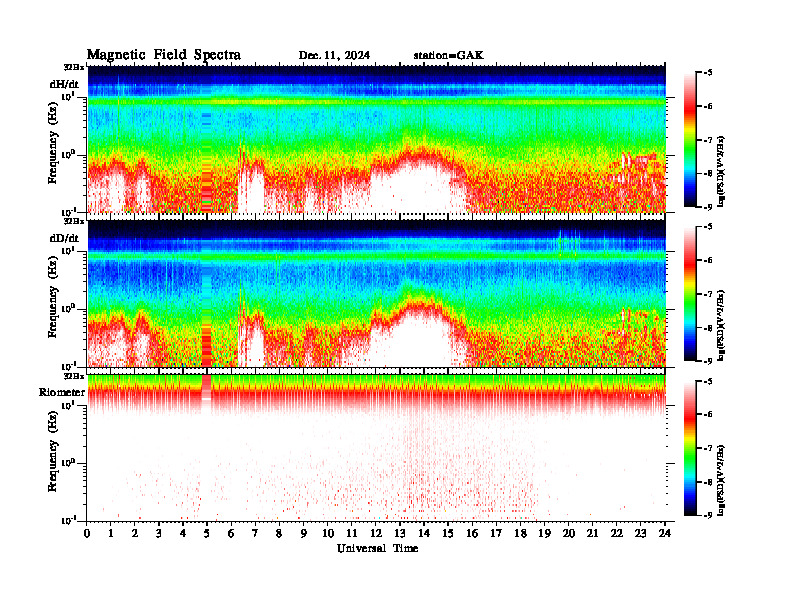
Task: Click hour "18" on the time axis
Action: point(520,533)
